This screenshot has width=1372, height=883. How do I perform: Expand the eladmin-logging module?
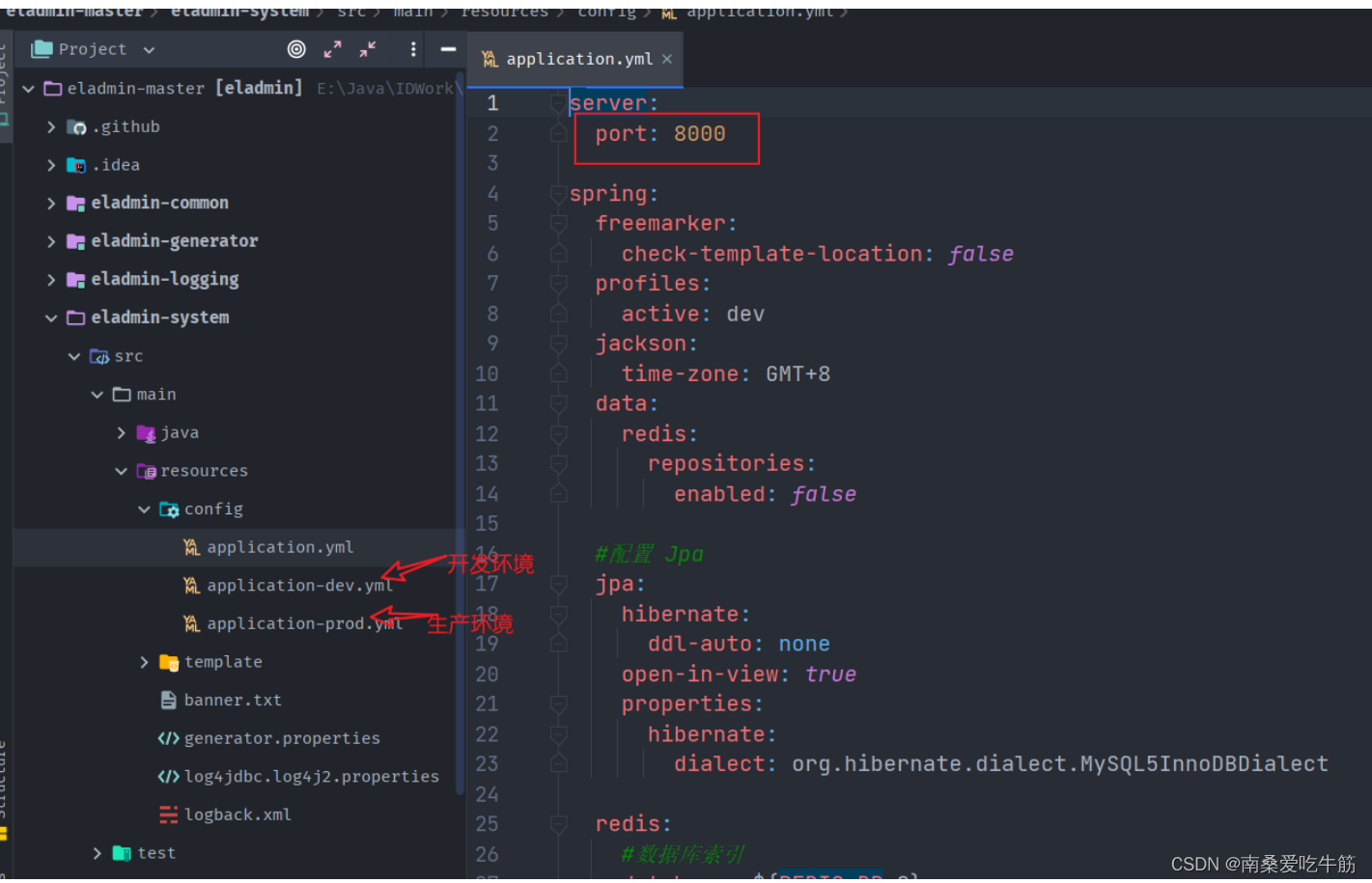coord(51,280)
